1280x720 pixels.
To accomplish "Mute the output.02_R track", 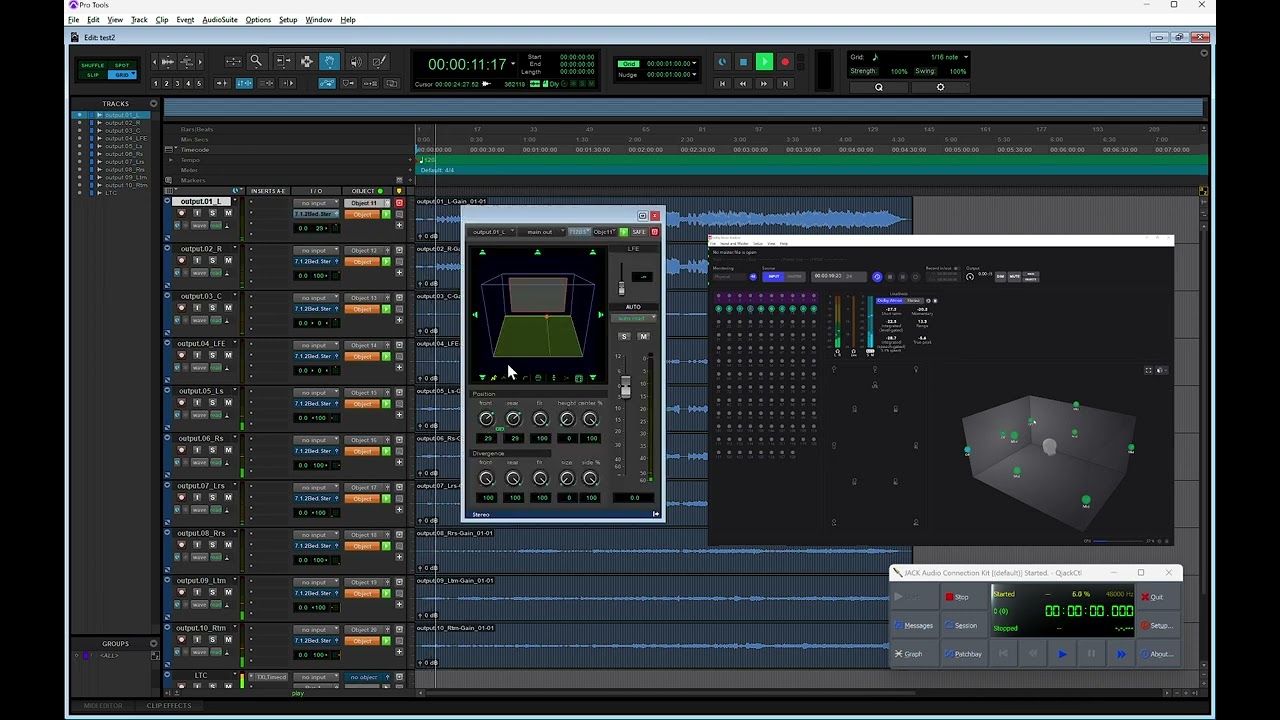I will click(227, 260).
